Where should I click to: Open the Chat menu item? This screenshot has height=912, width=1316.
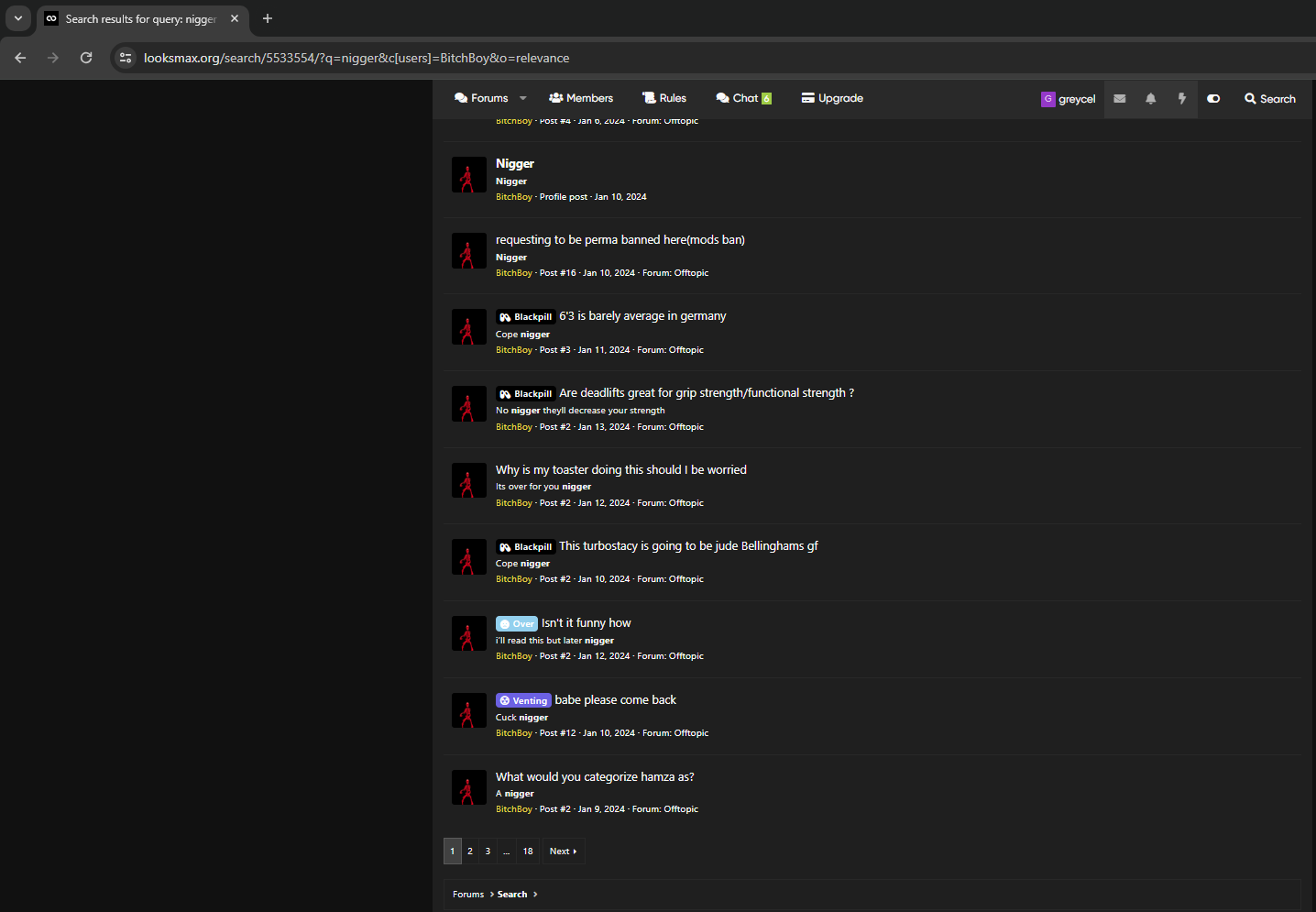tap(744, 98)
